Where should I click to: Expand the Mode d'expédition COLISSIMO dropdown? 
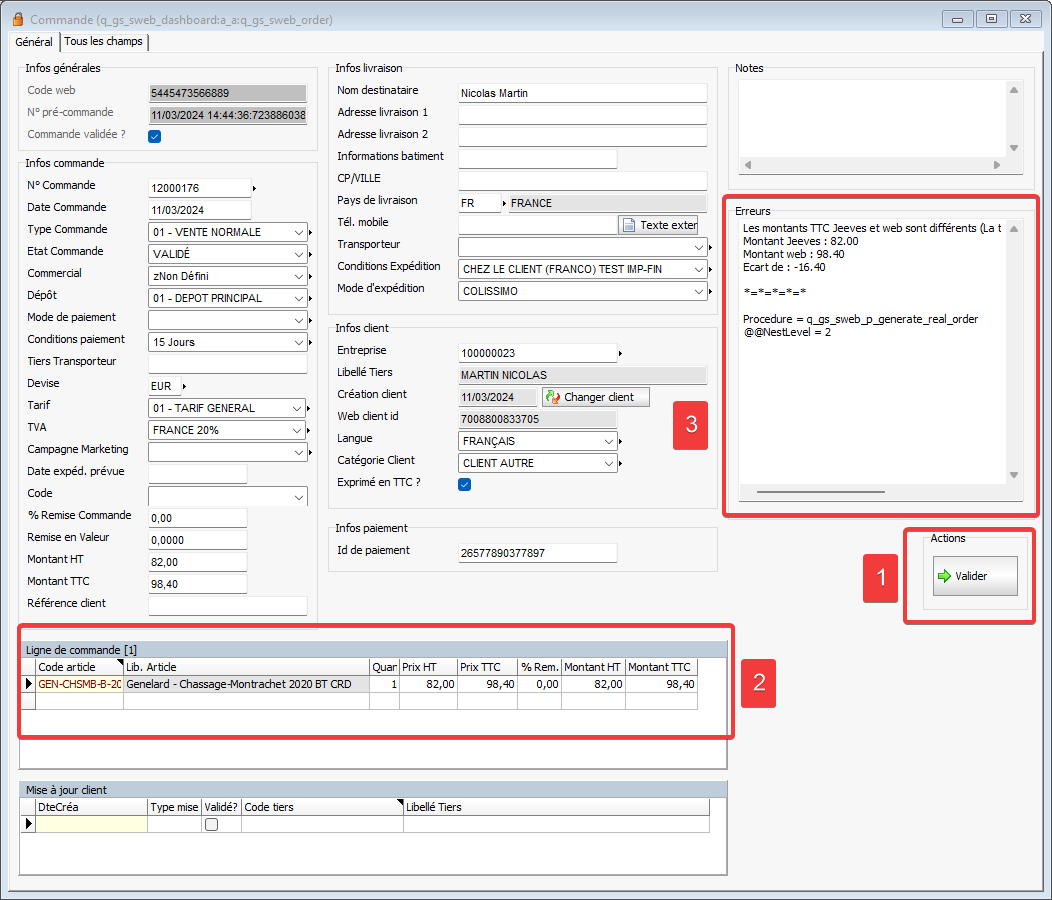click(x=698, y=291)
